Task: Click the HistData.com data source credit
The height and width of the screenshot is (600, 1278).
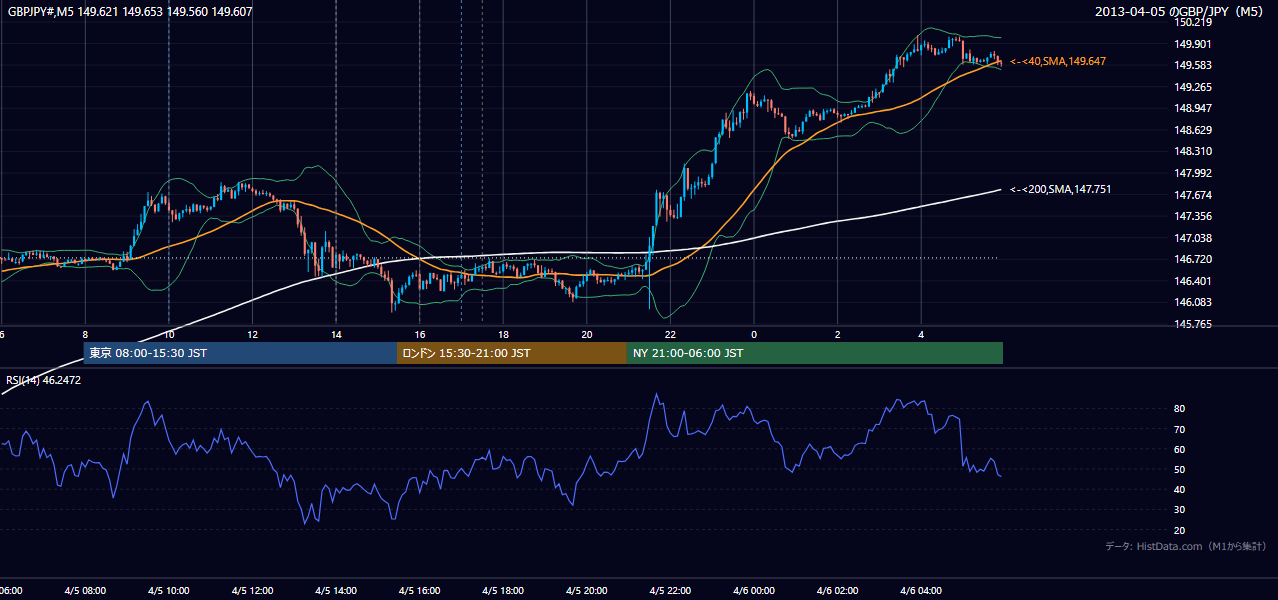Action: [1186, 546]
